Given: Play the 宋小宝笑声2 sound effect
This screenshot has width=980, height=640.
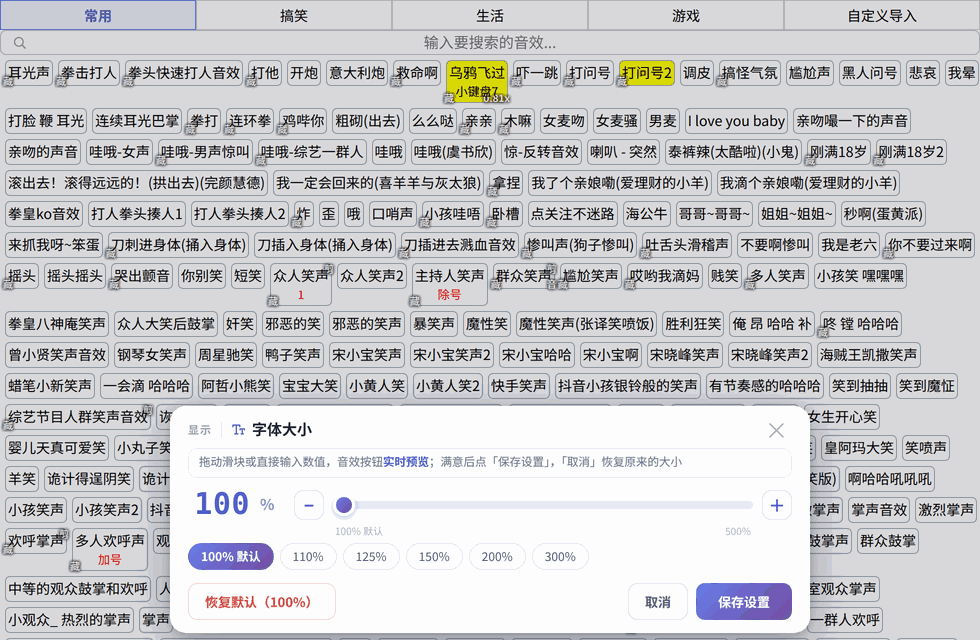Looking at the screenshot, I should pyautogui.click(x=452, y=355).
